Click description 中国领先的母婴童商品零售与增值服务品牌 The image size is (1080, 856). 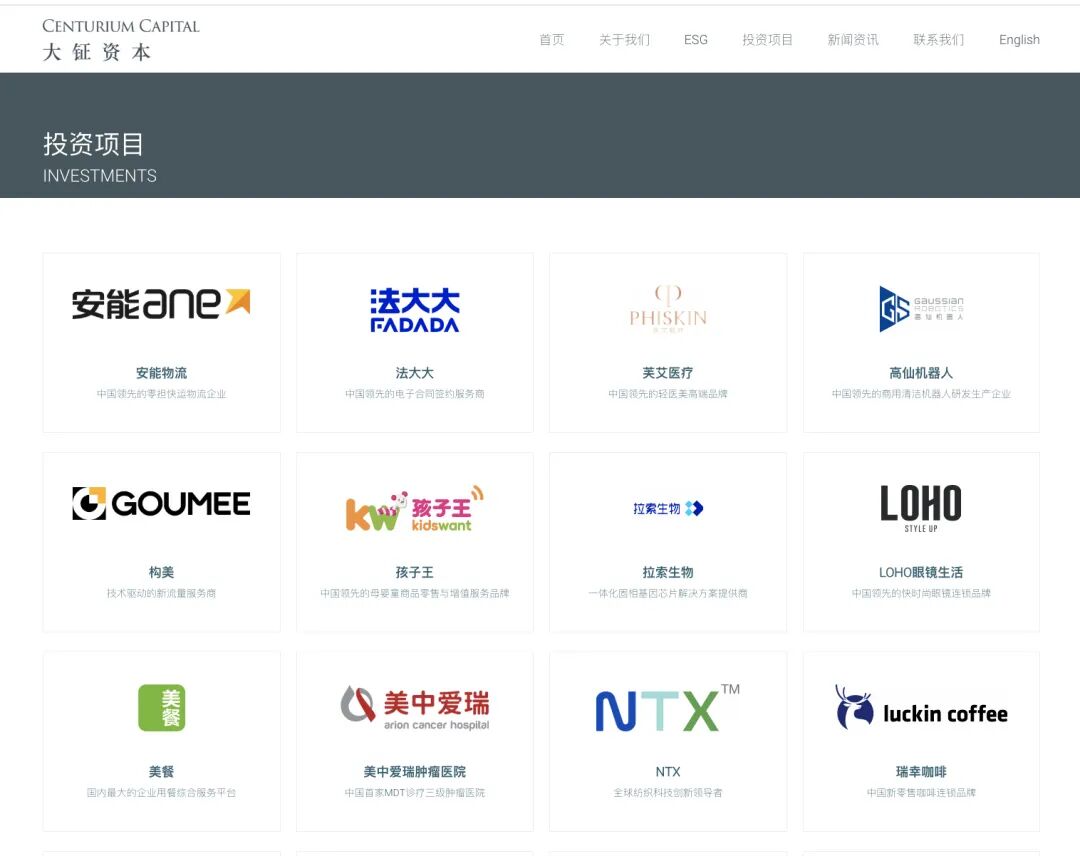pos(415,593)
